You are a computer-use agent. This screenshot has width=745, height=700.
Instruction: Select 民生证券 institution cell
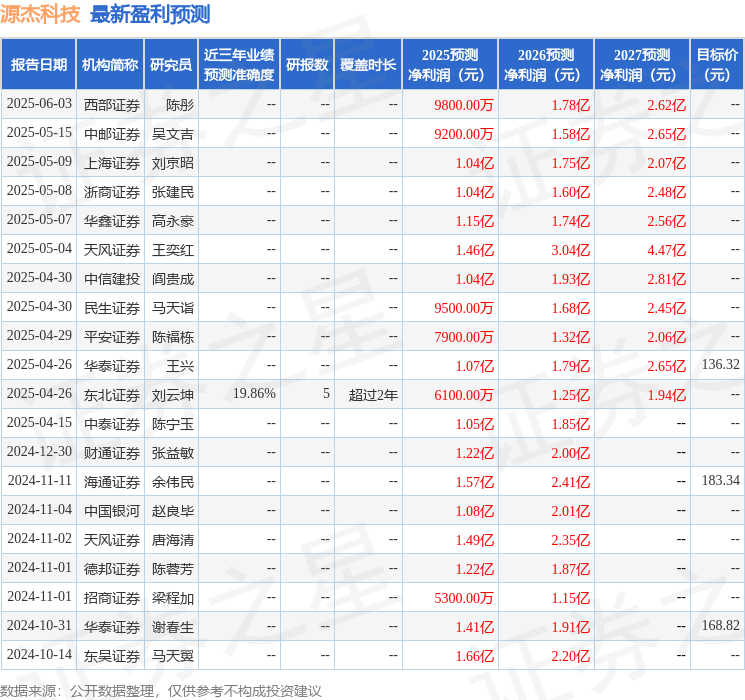110,307
